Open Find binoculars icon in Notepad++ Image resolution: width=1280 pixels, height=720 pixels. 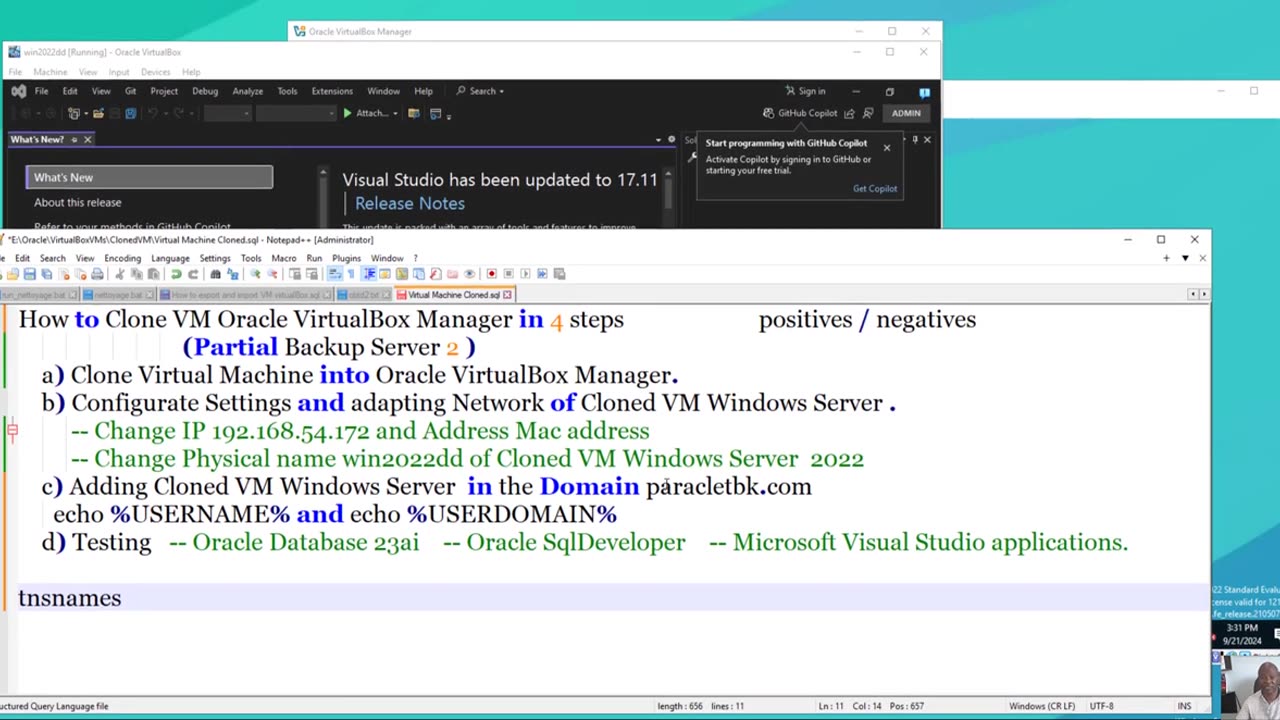tap(215, 274)
